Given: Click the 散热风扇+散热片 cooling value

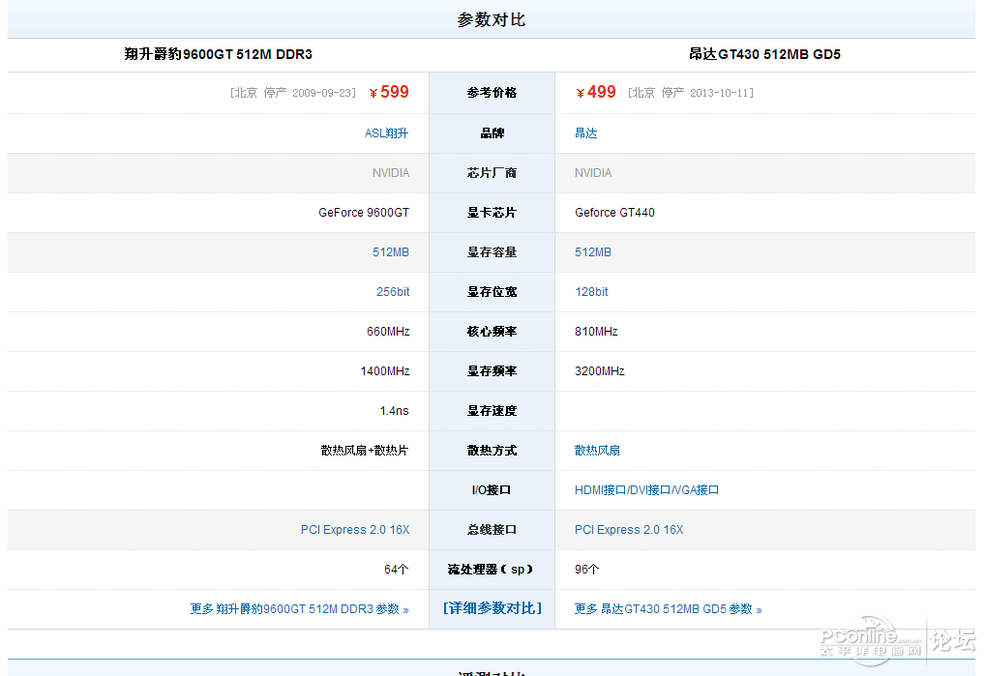Looking at the screenshot, I should (364, 450).
